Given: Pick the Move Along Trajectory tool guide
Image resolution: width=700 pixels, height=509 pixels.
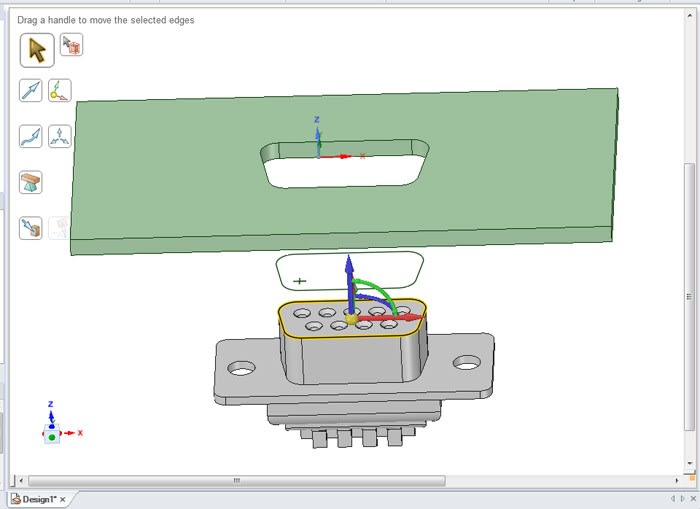Looking at the screenshot, I should (x=31, y=136).
